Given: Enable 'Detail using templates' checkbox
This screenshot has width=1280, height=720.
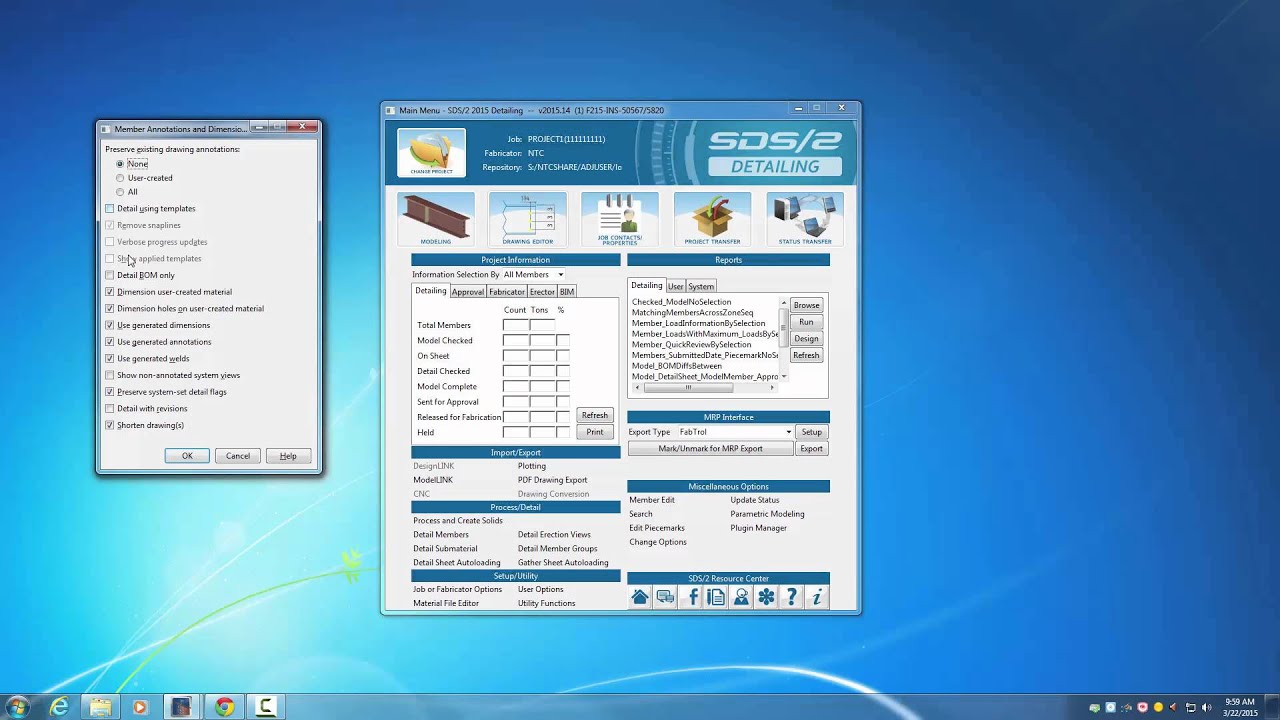Looking at the screenshot, I should coord(110,209).
